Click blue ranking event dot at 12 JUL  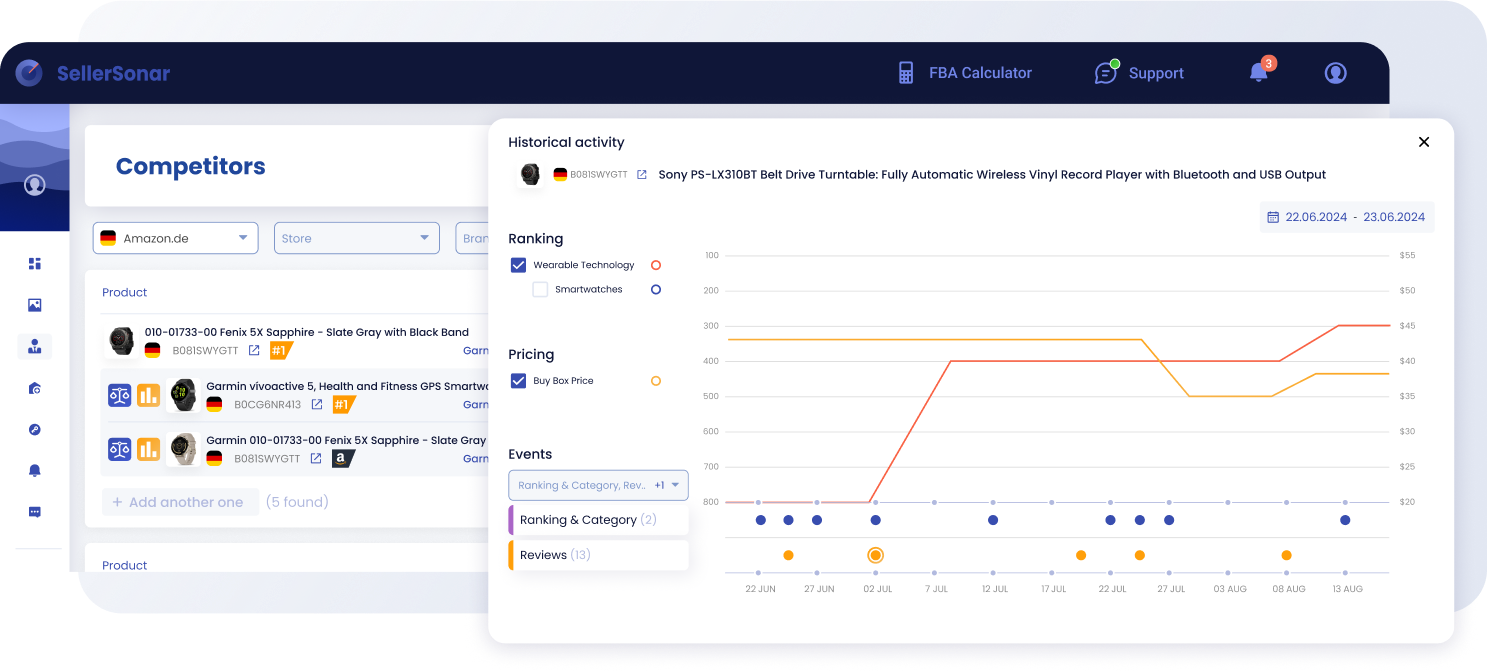pos(993,520)
